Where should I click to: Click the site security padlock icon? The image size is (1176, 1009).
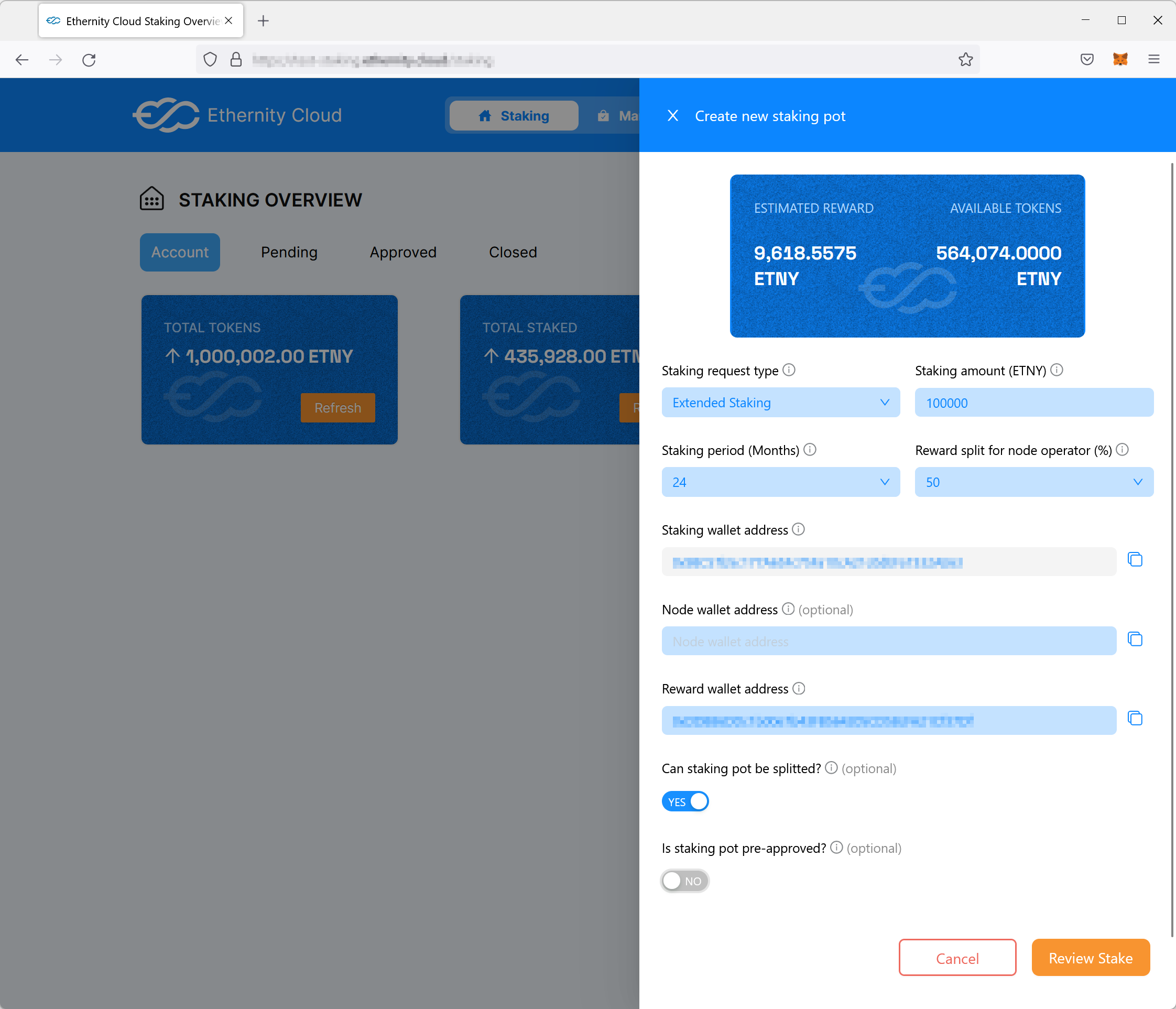point(236,60)
